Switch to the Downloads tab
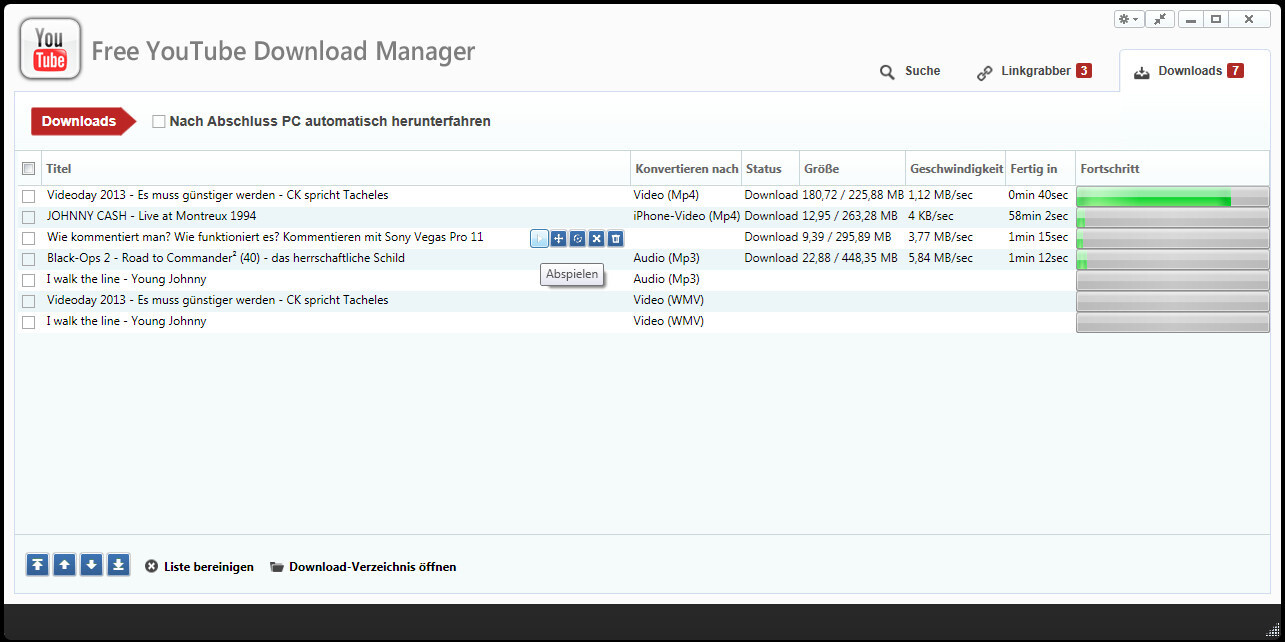 [1188, 71]
